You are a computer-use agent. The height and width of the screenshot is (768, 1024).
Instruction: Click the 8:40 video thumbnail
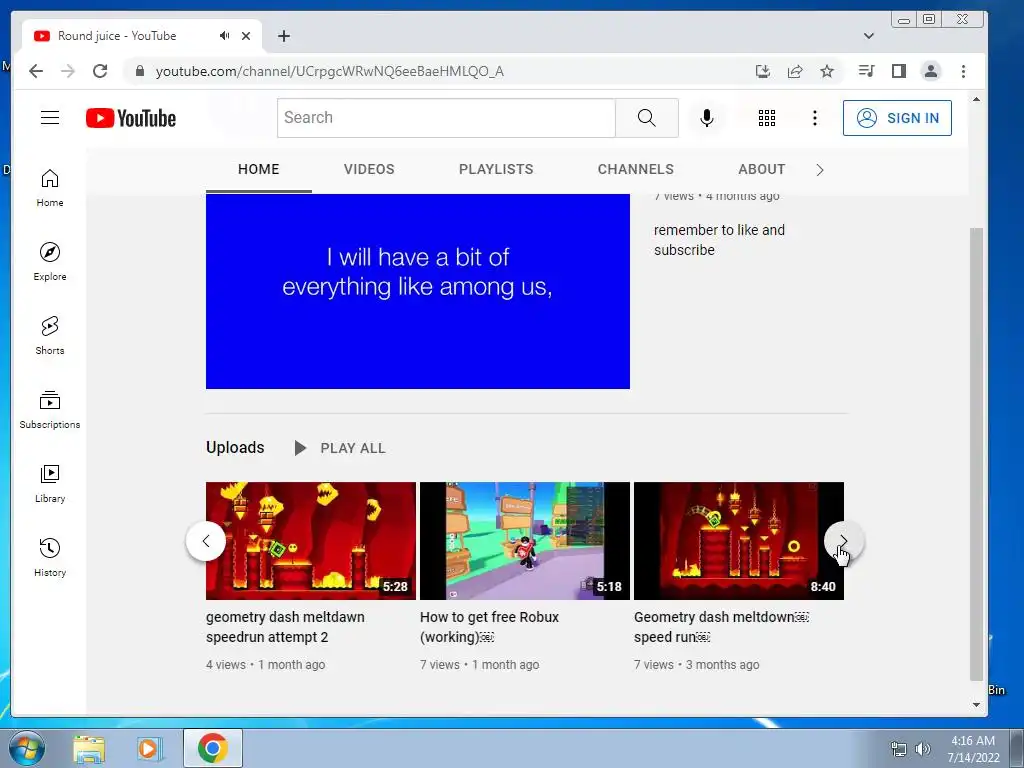click(739, 541)
